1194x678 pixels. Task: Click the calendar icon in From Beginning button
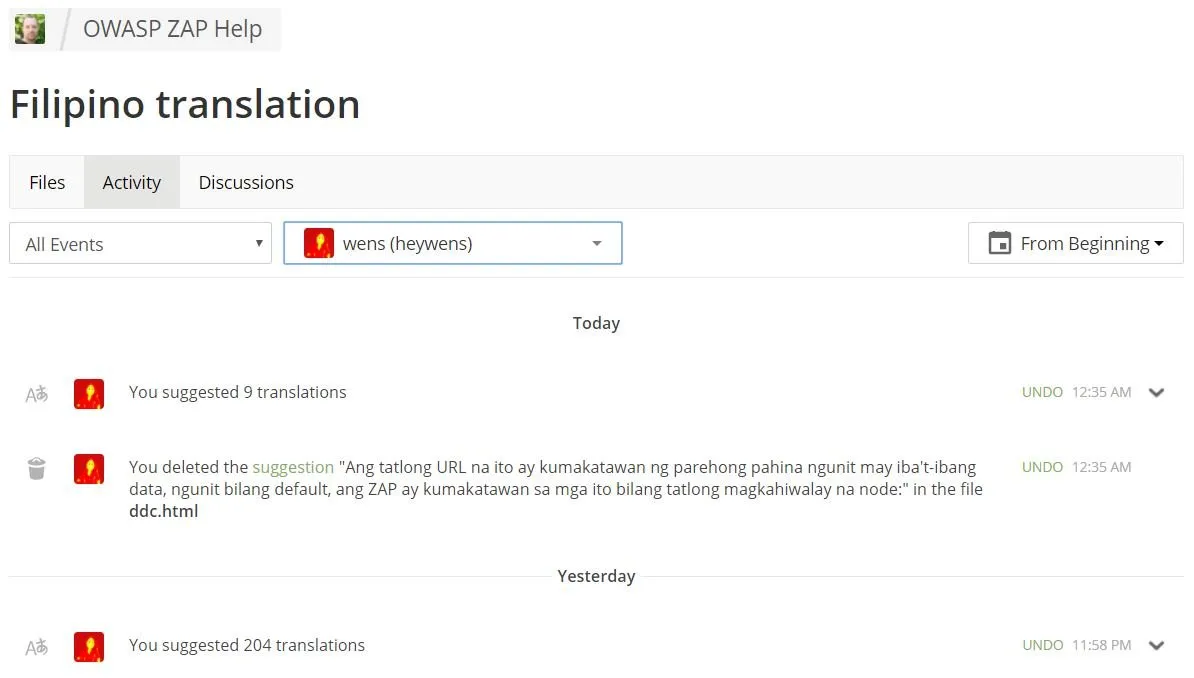(x=999, y=243)
